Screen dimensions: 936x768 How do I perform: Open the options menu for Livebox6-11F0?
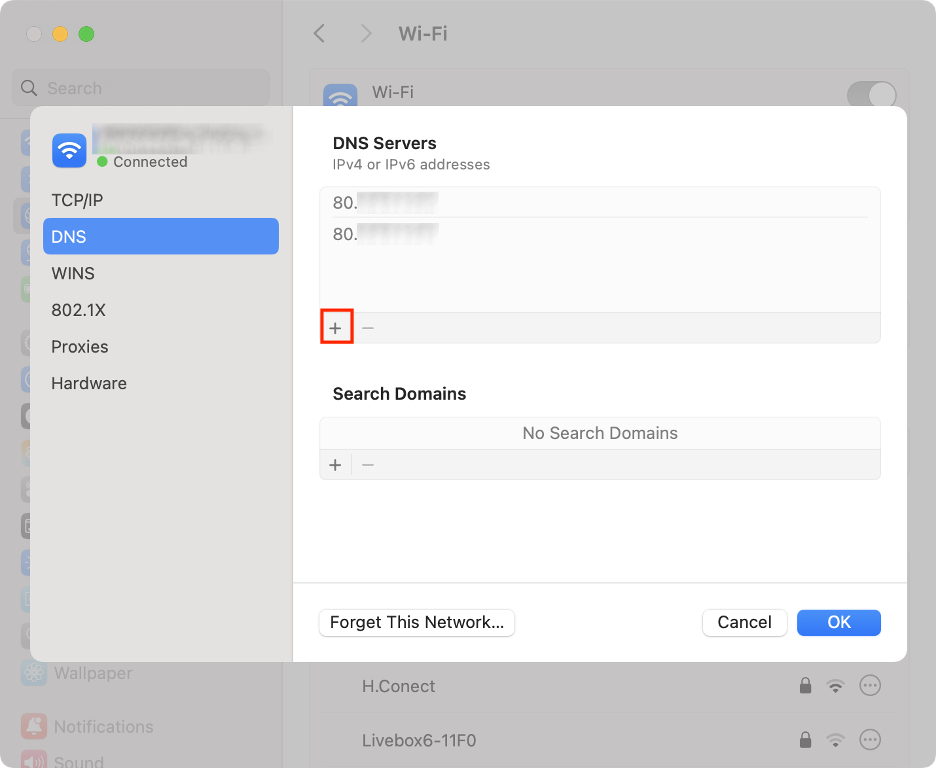tap(869, 740)
